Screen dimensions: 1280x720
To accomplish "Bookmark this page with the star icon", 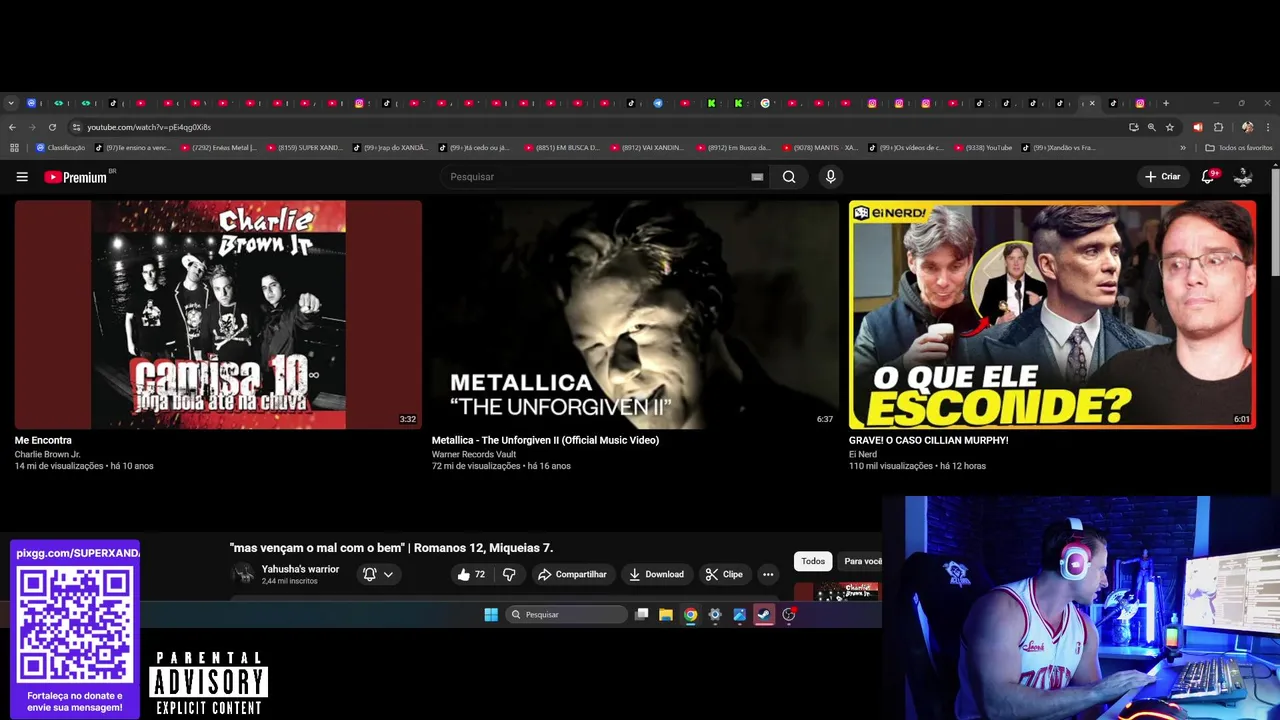I will pyautogui.click(x=1170, y=127).
